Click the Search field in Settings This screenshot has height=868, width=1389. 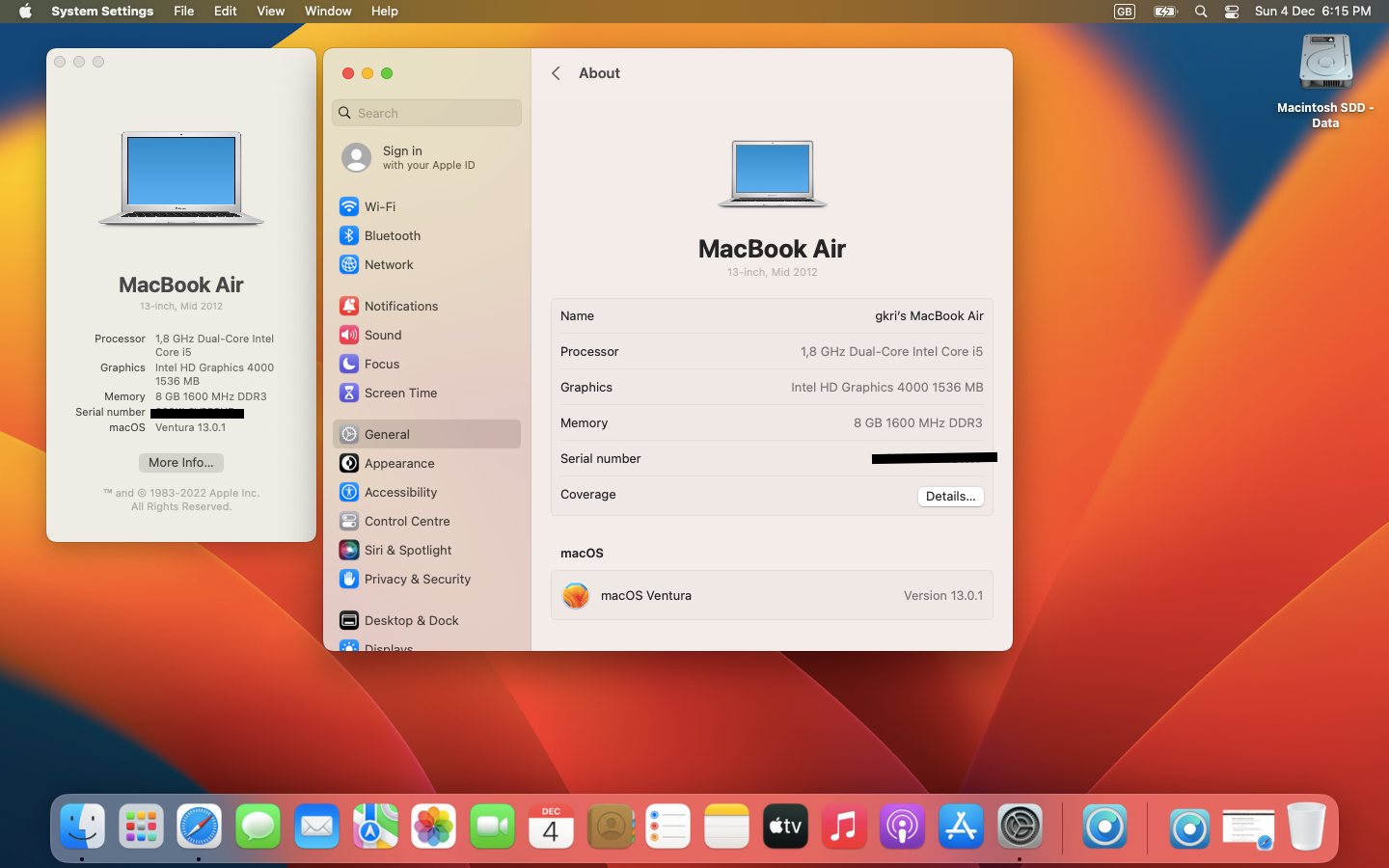(427, 113)
